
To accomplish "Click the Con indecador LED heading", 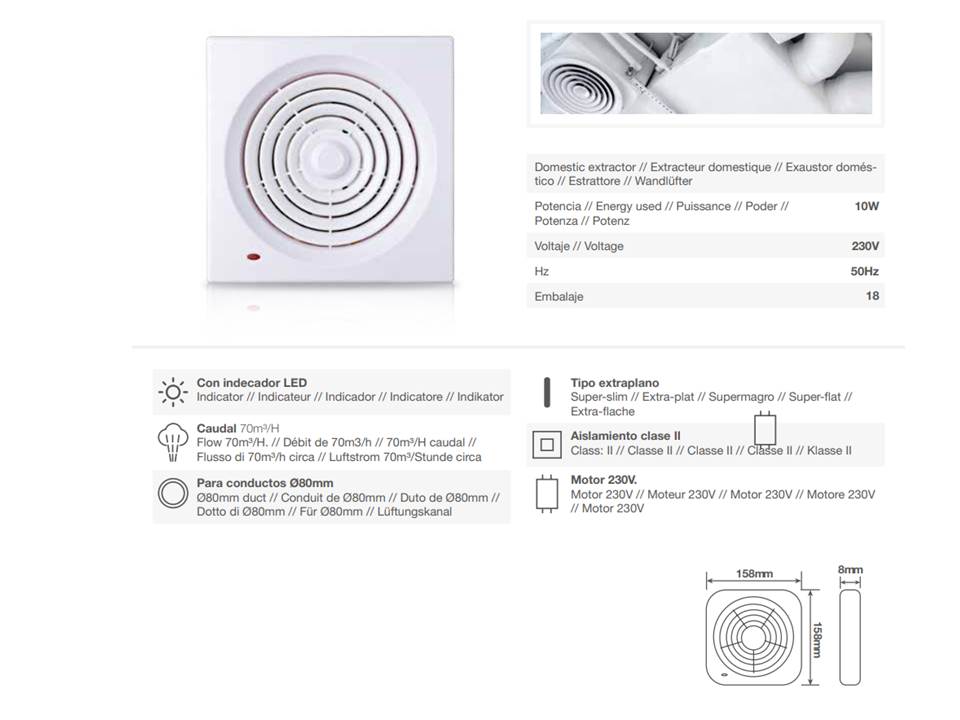I will coord(252,383).
